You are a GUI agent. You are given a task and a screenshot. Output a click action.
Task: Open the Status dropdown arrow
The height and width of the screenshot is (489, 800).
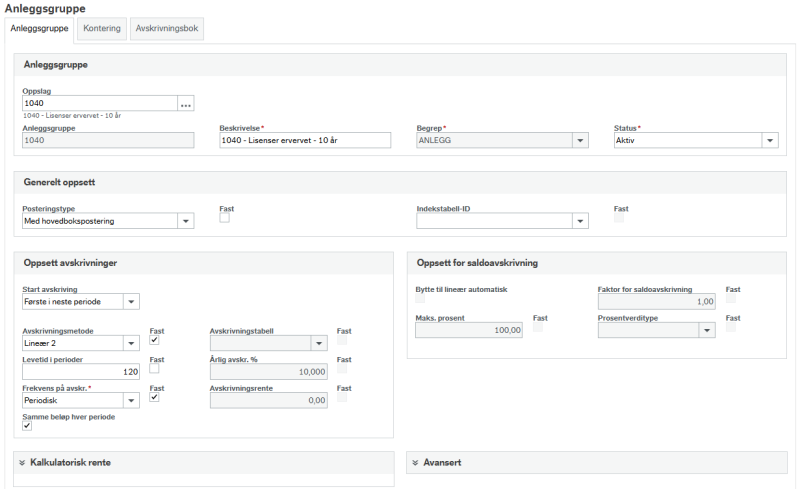(x=770, y=140)
